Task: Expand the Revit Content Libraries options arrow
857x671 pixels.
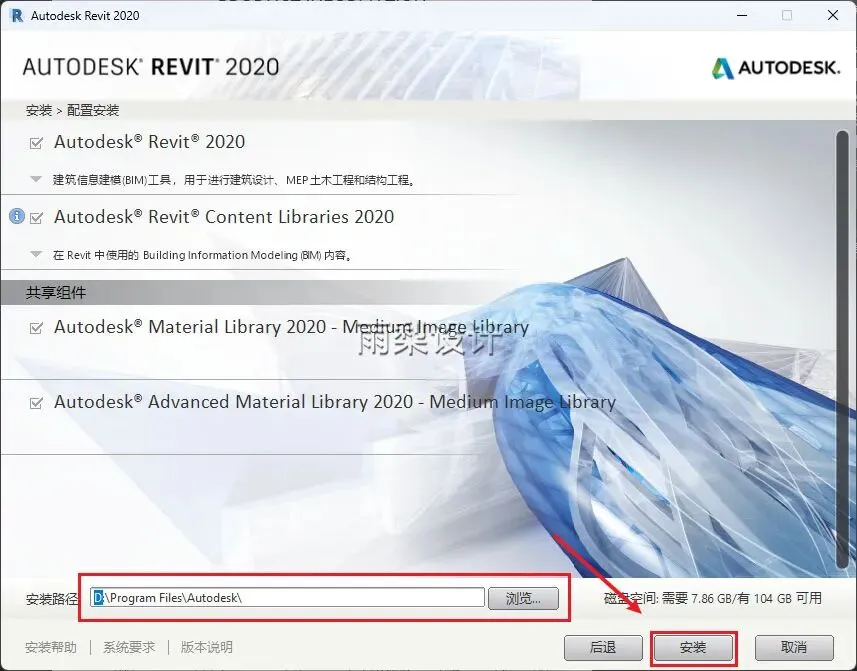Action: [36, 254]
